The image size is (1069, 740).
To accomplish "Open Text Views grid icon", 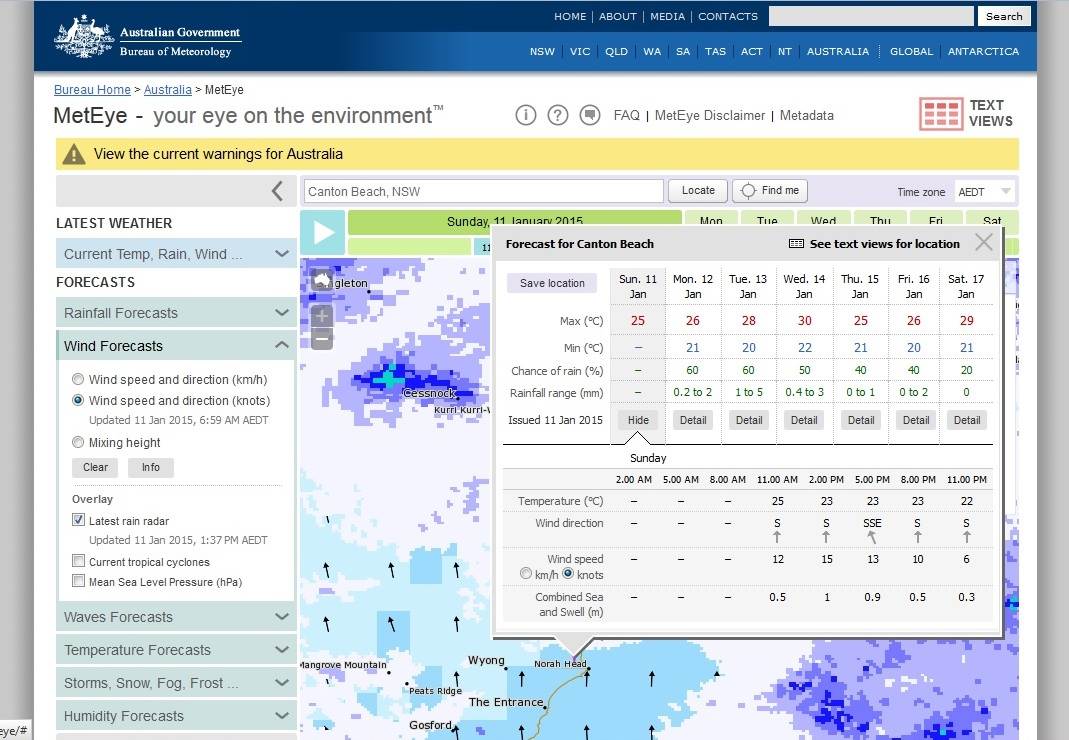I will tap(941, 114).
